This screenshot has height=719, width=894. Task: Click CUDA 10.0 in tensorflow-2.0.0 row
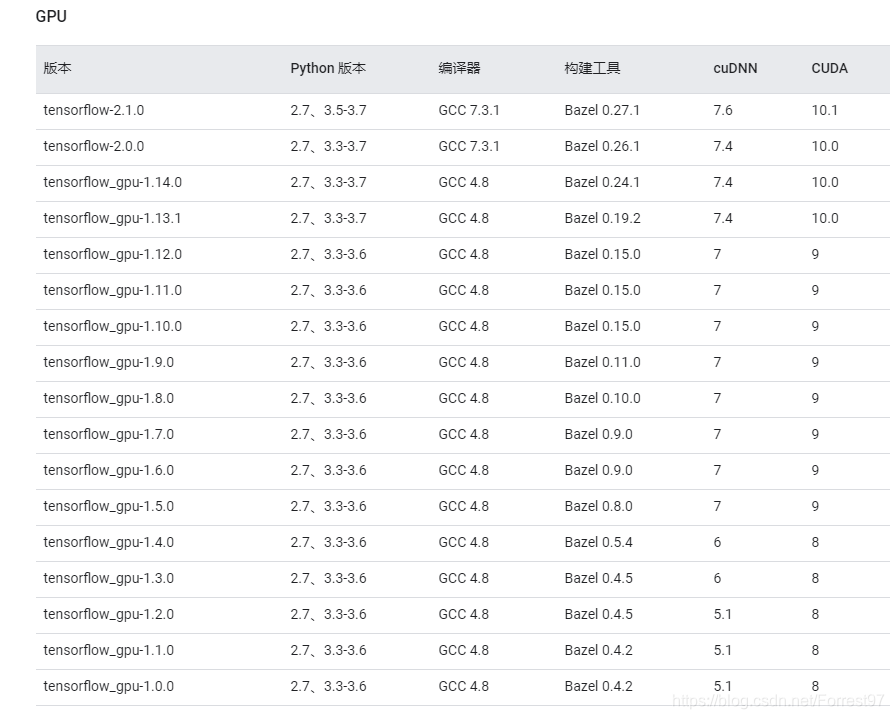(825, 146)
